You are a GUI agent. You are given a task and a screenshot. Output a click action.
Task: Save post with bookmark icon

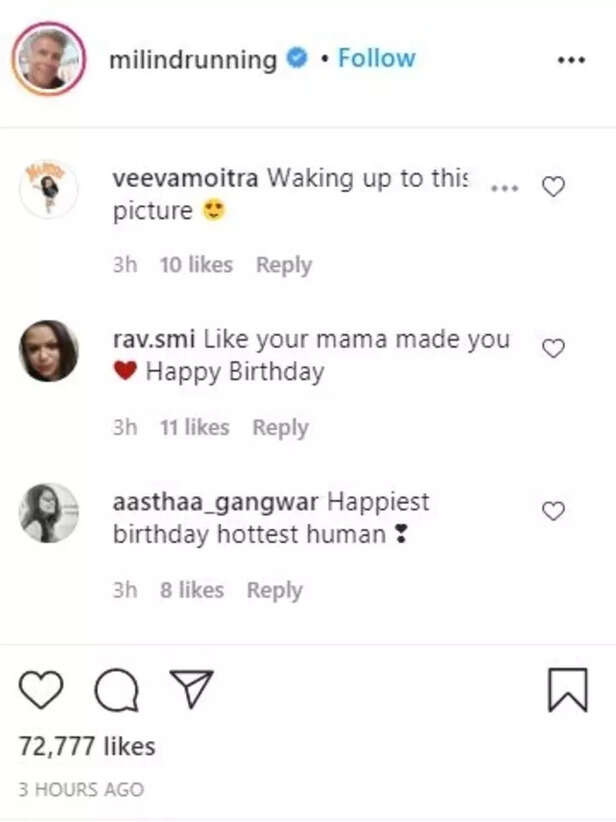tap(567, 691)
